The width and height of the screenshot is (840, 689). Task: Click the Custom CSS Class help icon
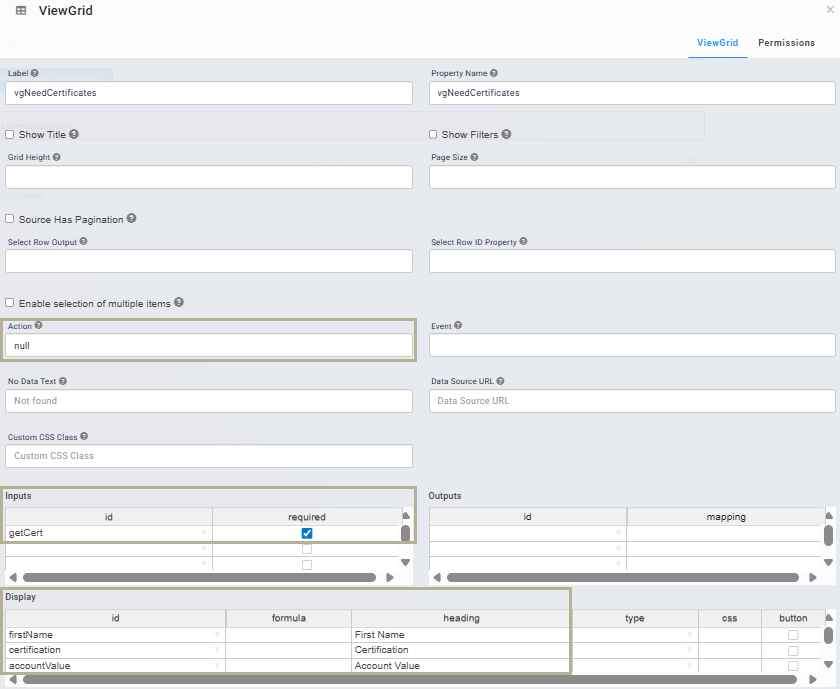point(84,436)
